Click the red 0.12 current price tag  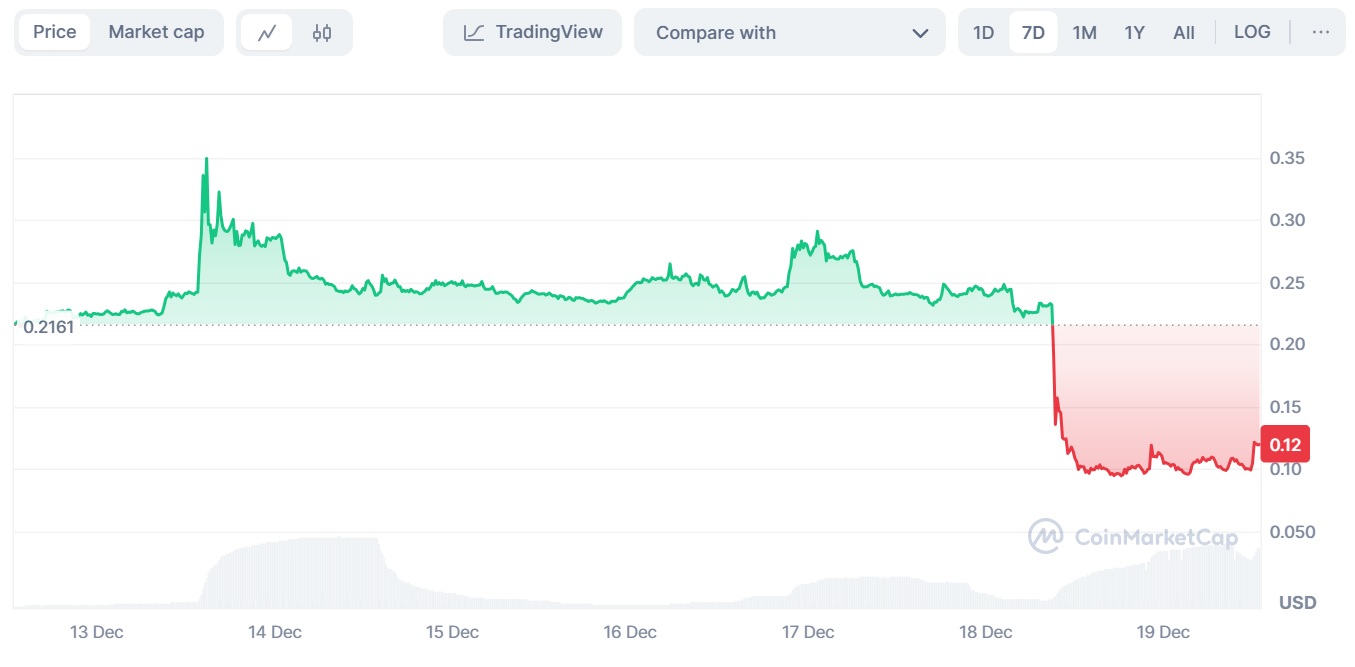tap(1285, 445)
